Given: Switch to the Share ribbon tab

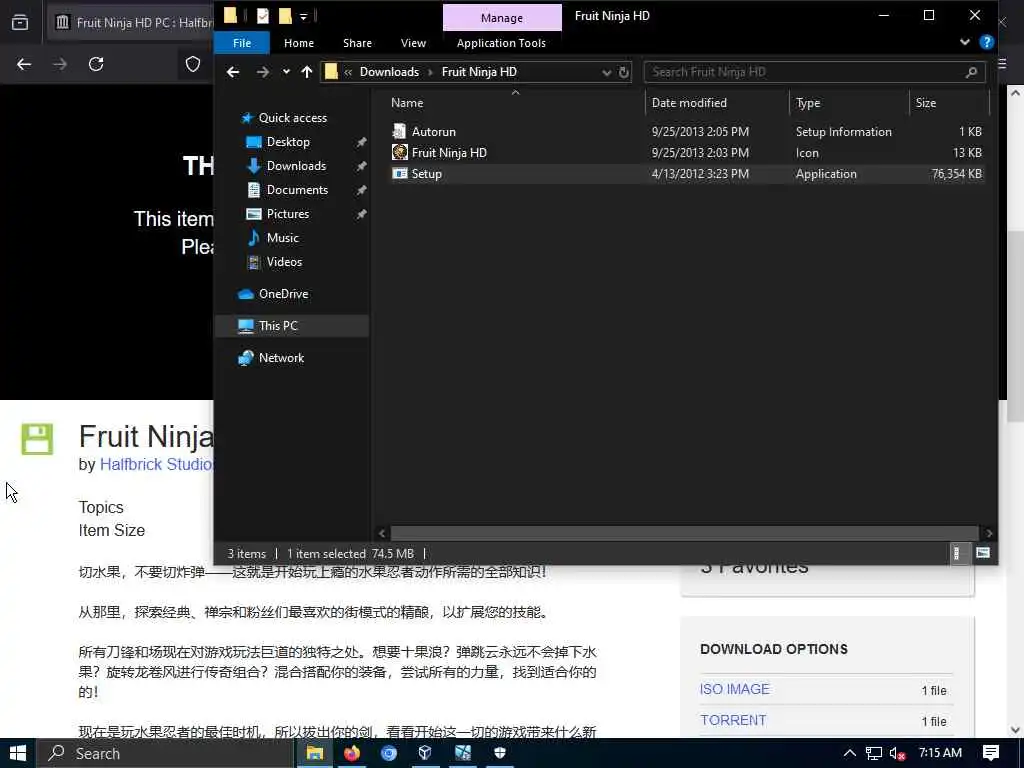Looking at the screenshot, I should [x=357, y=43].
